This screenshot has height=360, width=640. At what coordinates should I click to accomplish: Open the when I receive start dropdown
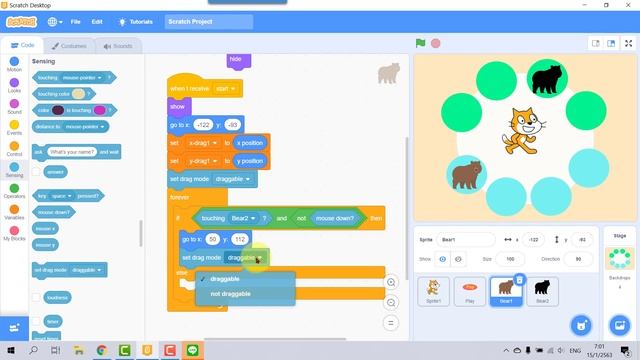226,89
